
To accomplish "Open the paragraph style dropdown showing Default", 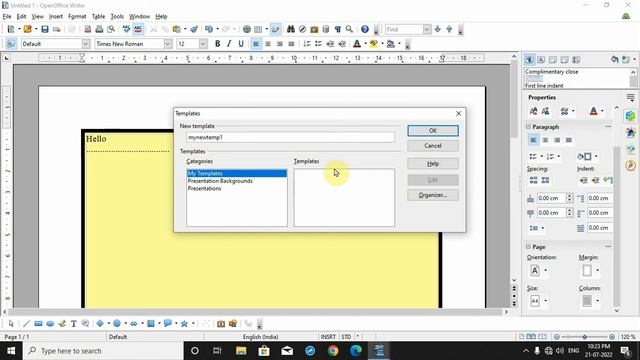I will coord(86,44).
